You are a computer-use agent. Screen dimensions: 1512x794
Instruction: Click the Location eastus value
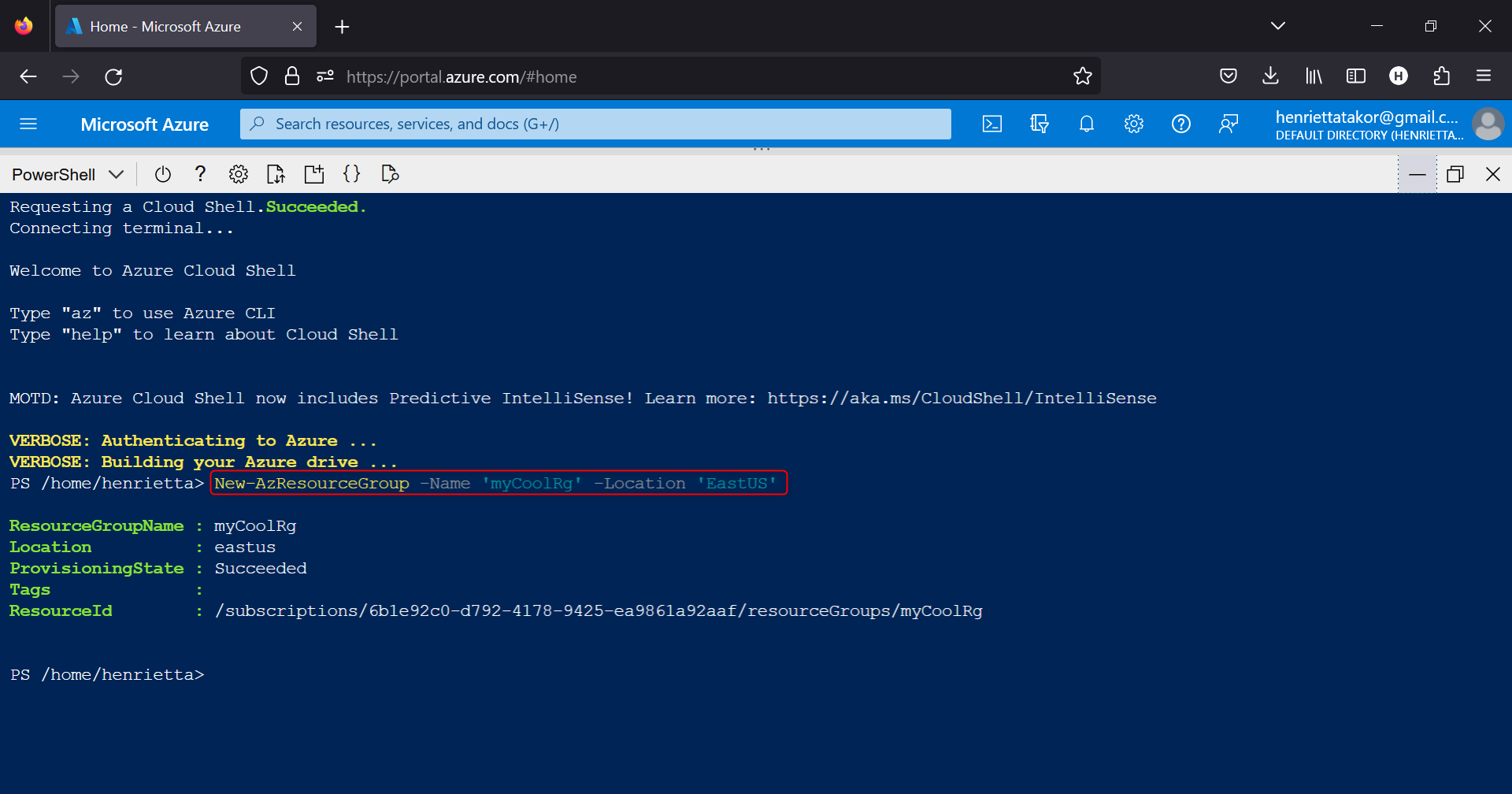tap(245, 547)
